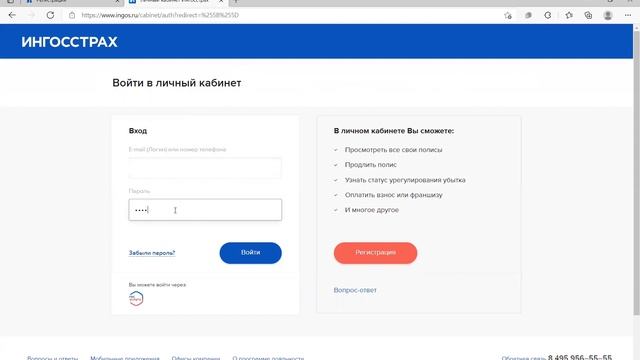
Task: Click the Войти в личный кабинет heading
Action: point(177,83)
